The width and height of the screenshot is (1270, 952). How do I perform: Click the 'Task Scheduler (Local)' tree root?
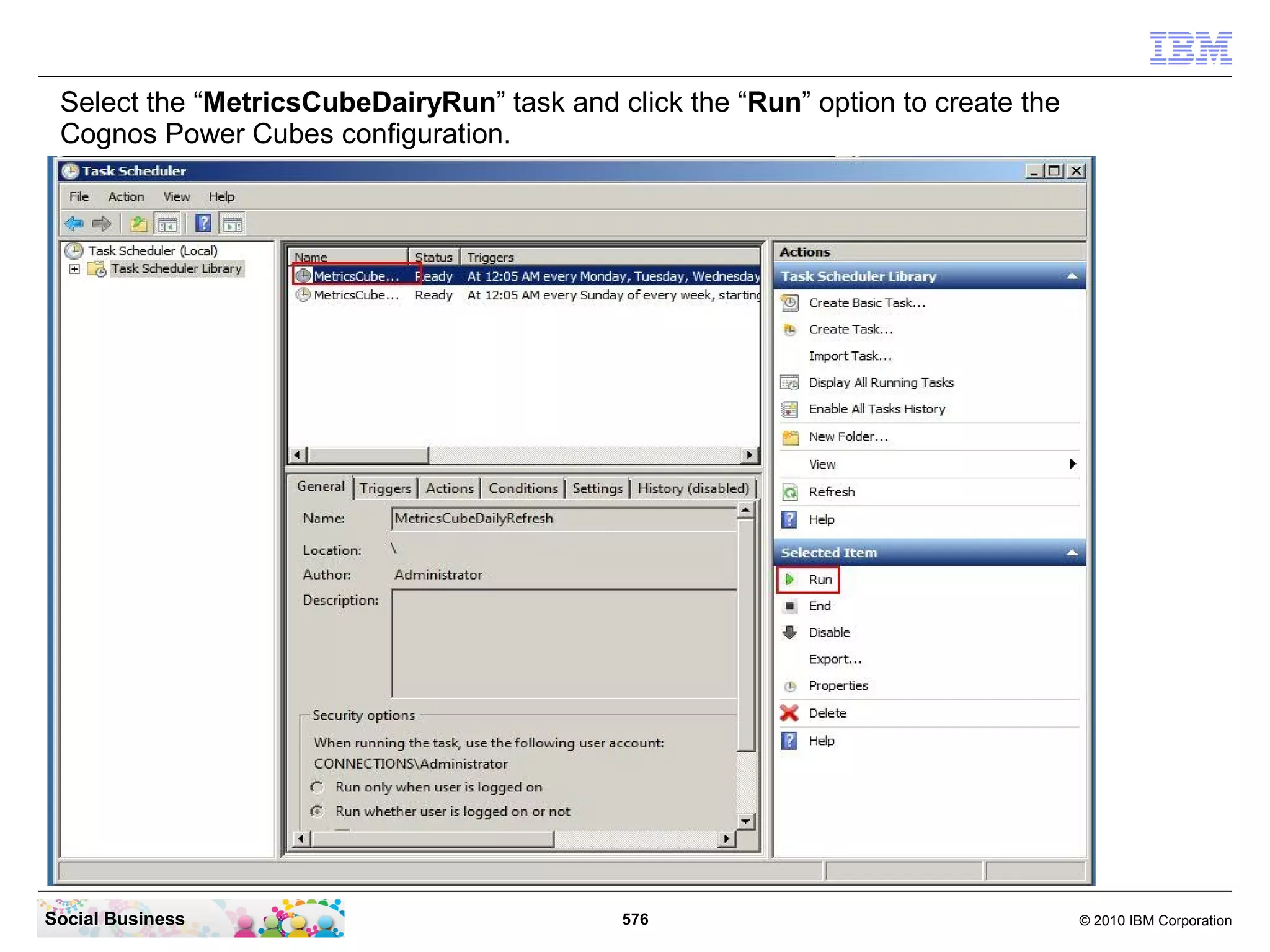(x=153, y=251)
